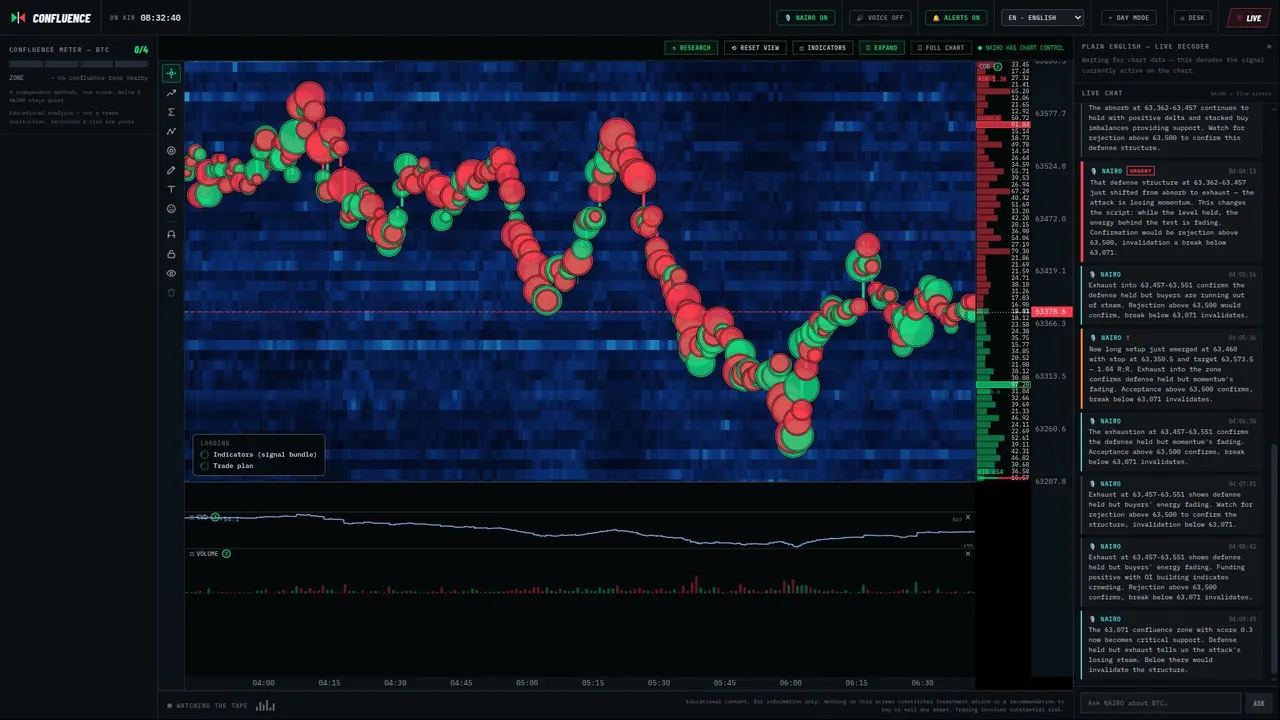
Task: Click the On Air clock 08:32:40
Action: [x=161, y=18]
